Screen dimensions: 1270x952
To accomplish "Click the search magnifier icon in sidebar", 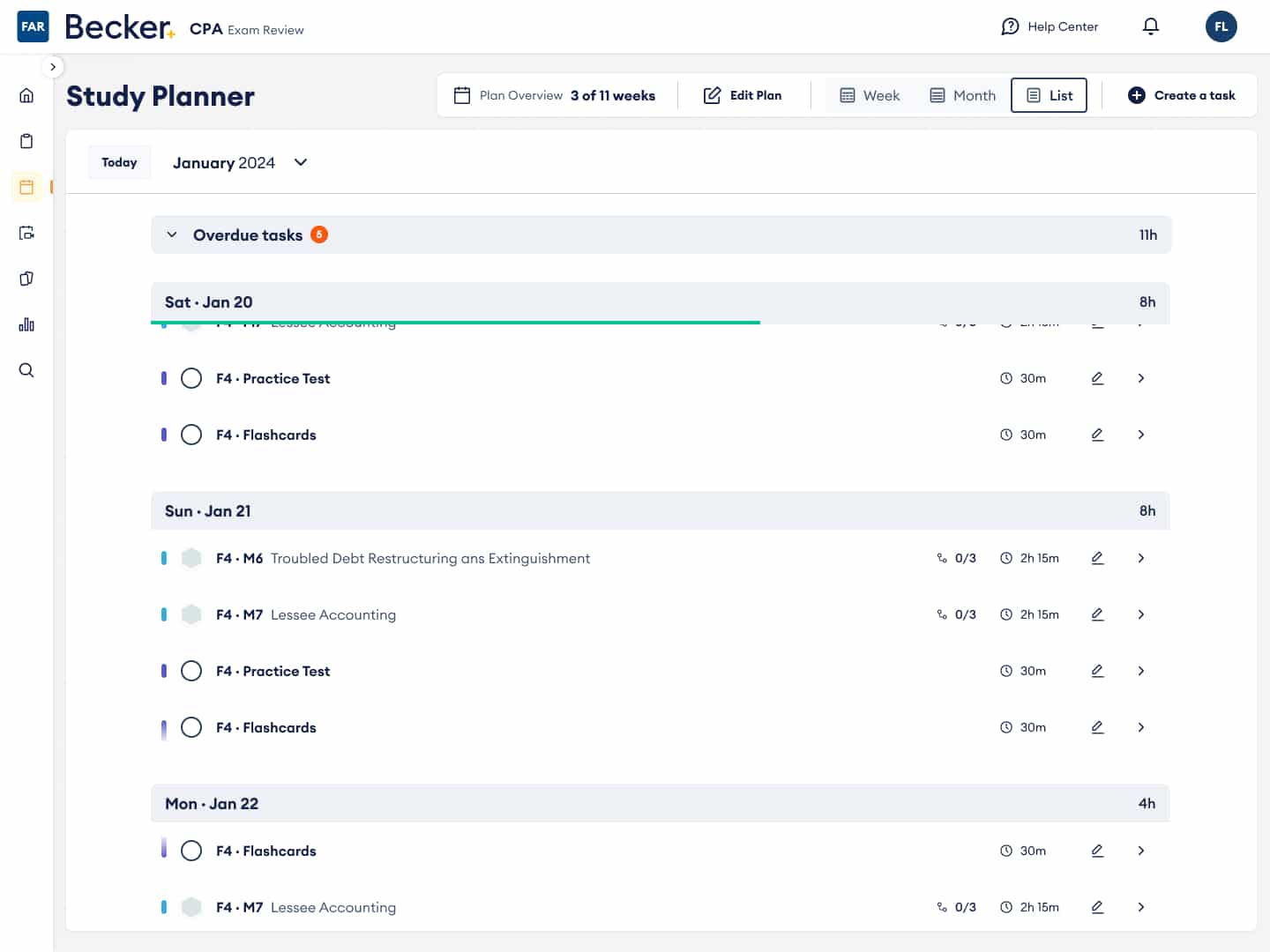I will (26, 370).
